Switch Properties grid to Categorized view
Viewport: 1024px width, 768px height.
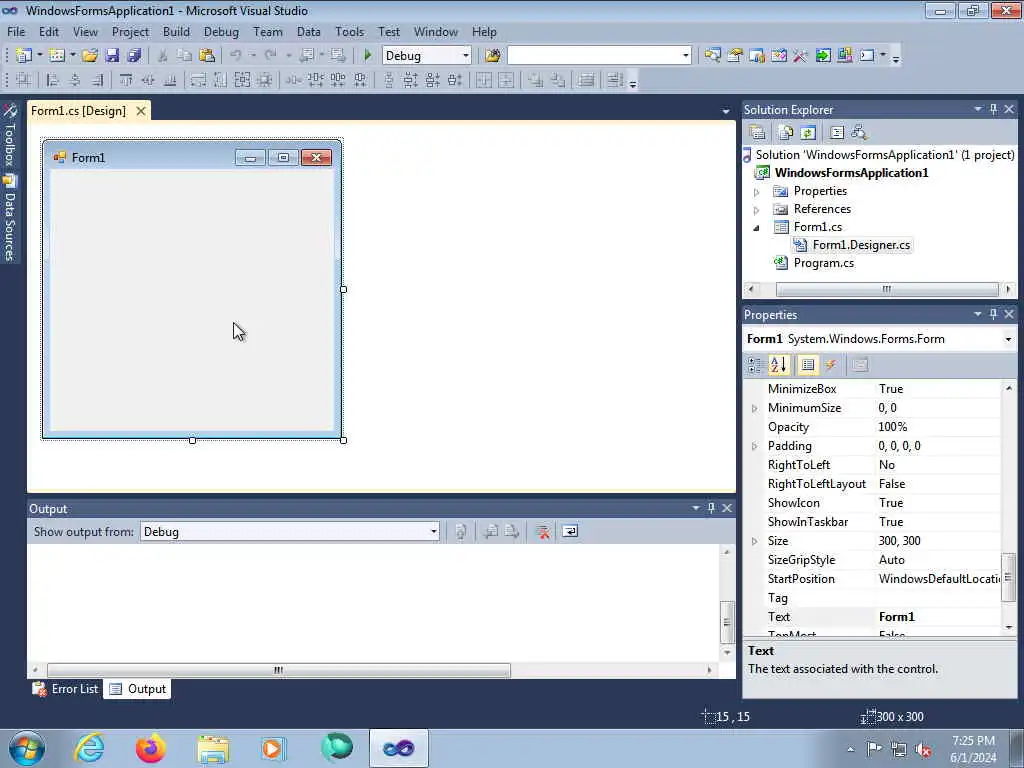click(755, 365)
